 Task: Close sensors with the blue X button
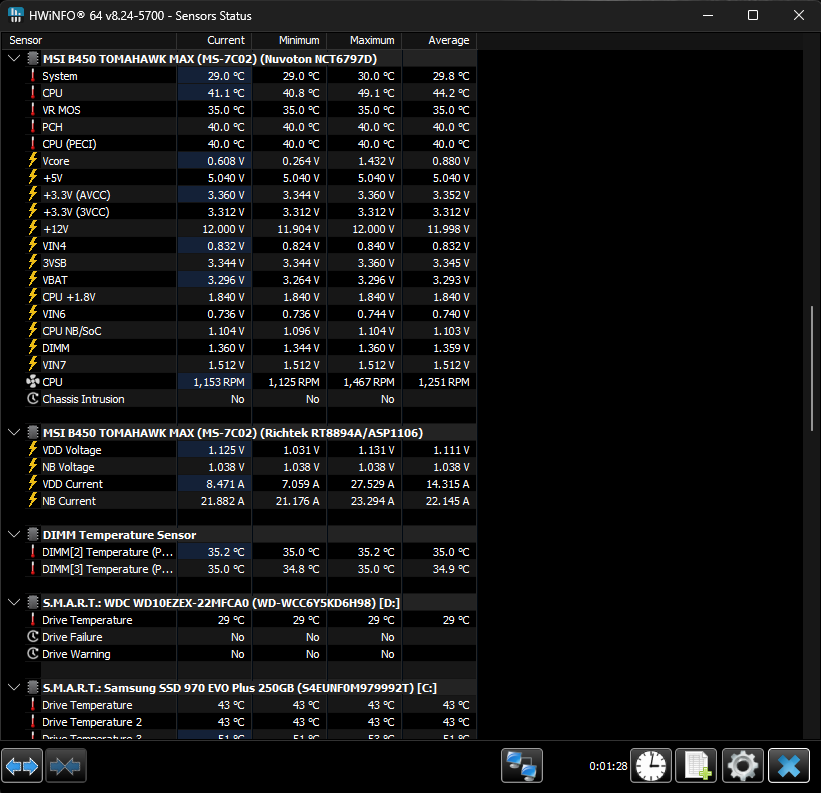[789, 766]
